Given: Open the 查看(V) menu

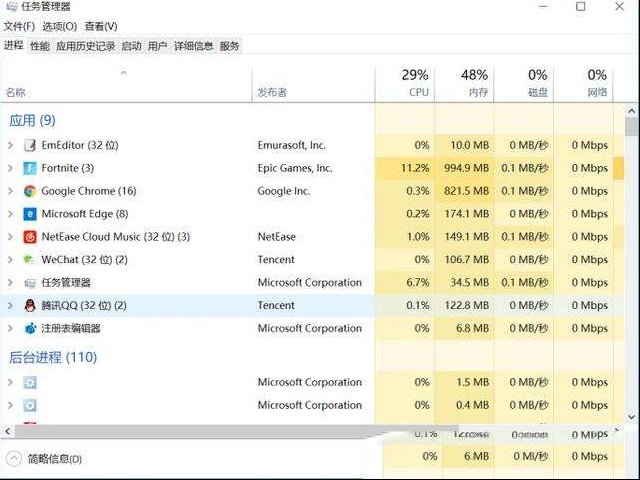Looking at the screenshot, I should [x=101, y=27].
